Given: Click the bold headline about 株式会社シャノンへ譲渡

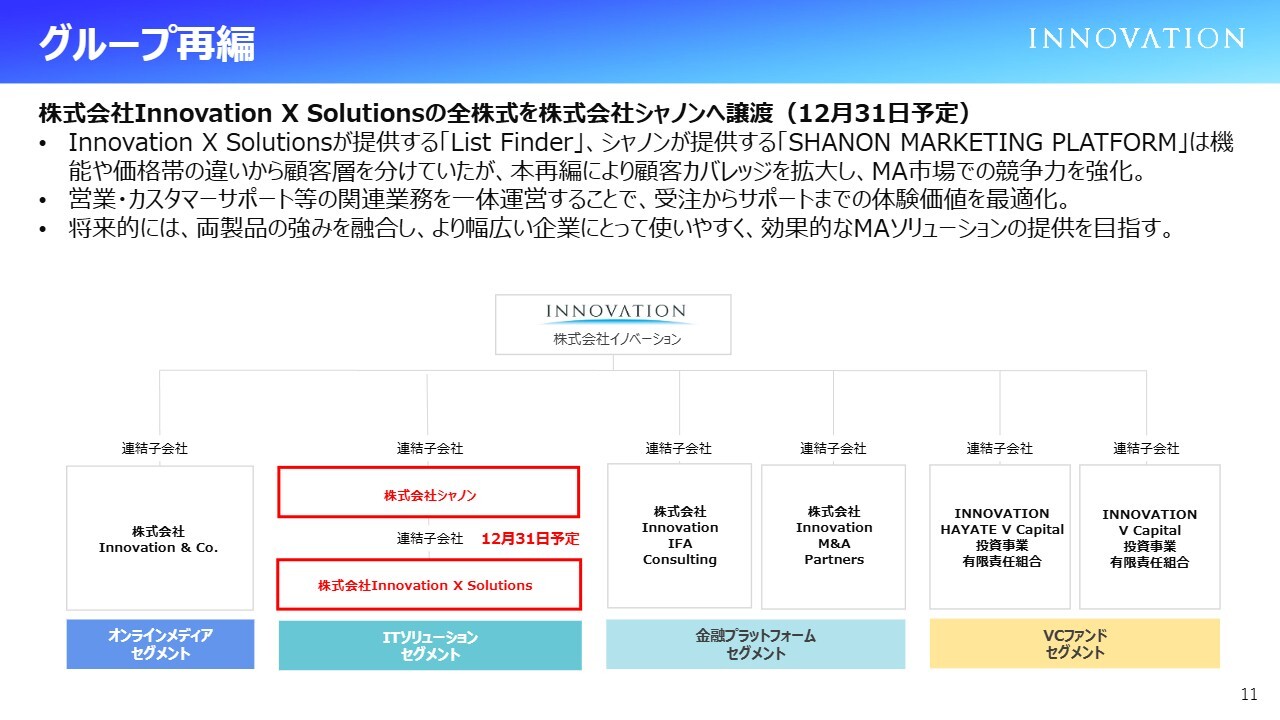Looking at the screenshot, I should coord(504,110).
